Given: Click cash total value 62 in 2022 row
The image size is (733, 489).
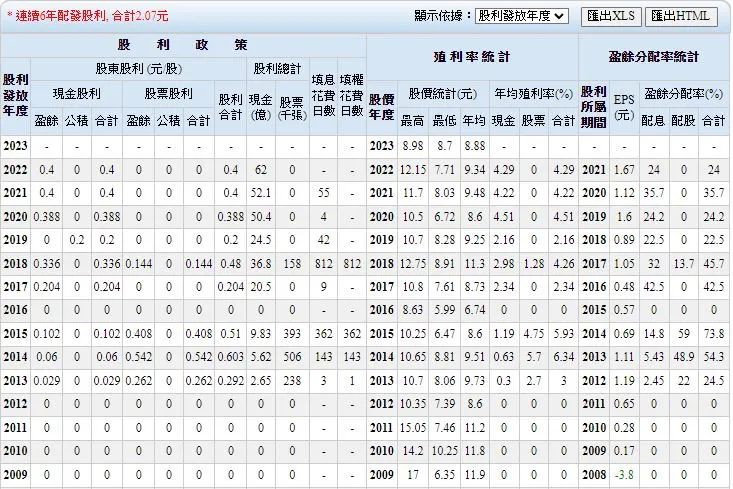Looking at the screenshot, I should pos(261,169).
